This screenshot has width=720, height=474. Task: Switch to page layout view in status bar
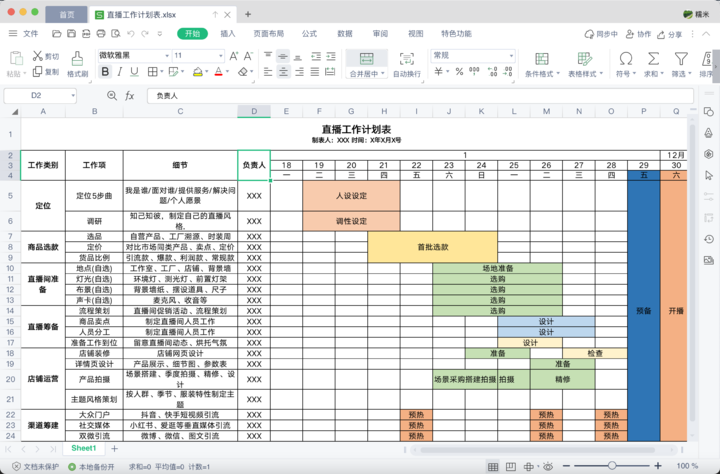pos(511,467)
